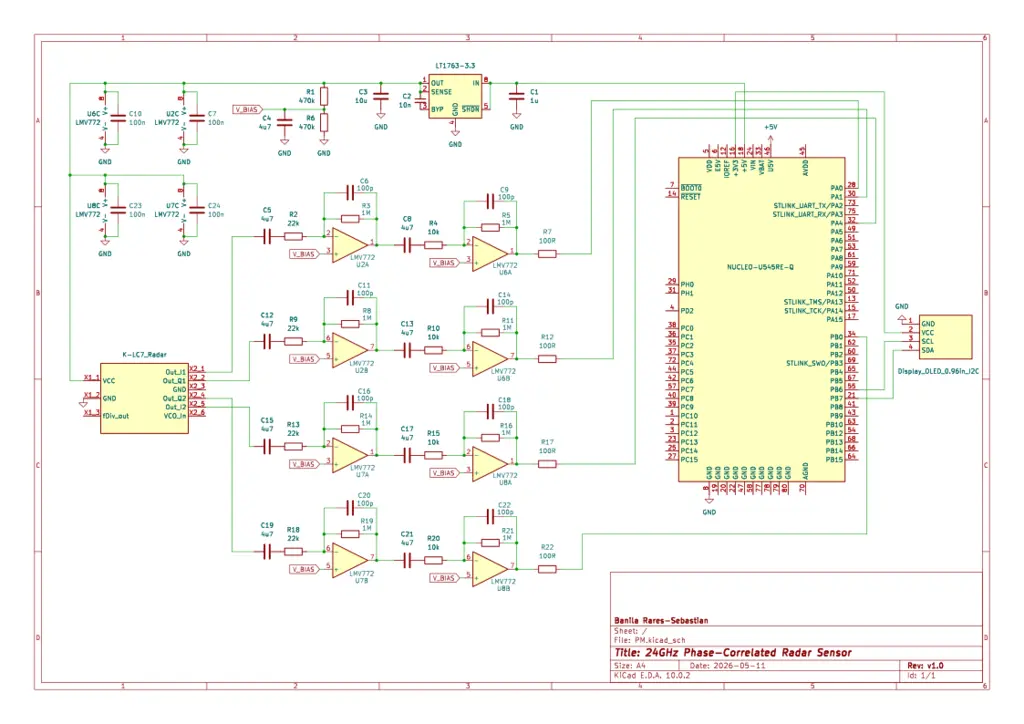Click resistor R17 100R symbol
The image size is (1024, 724).
click(x=547, y=464)
